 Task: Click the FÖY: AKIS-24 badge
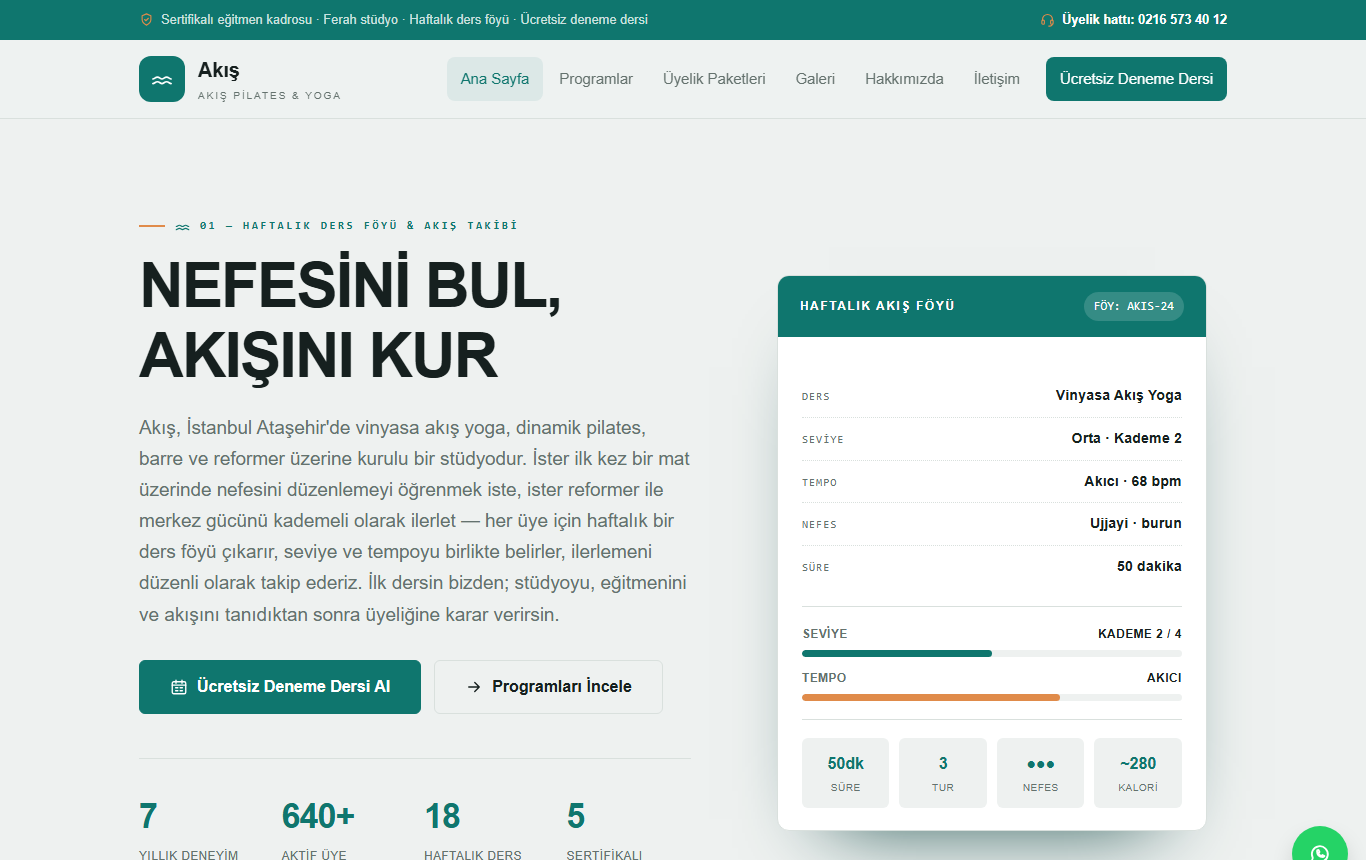[x=1134, y=306]
